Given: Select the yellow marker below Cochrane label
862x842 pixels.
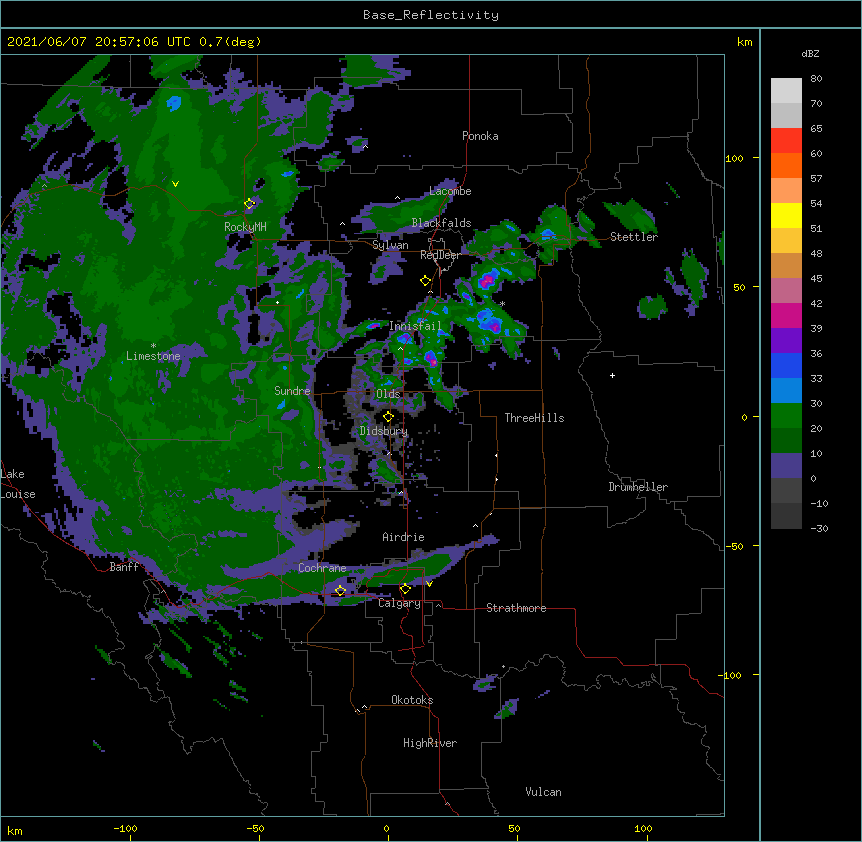Looking at the screenshot, I should (340, 591).
